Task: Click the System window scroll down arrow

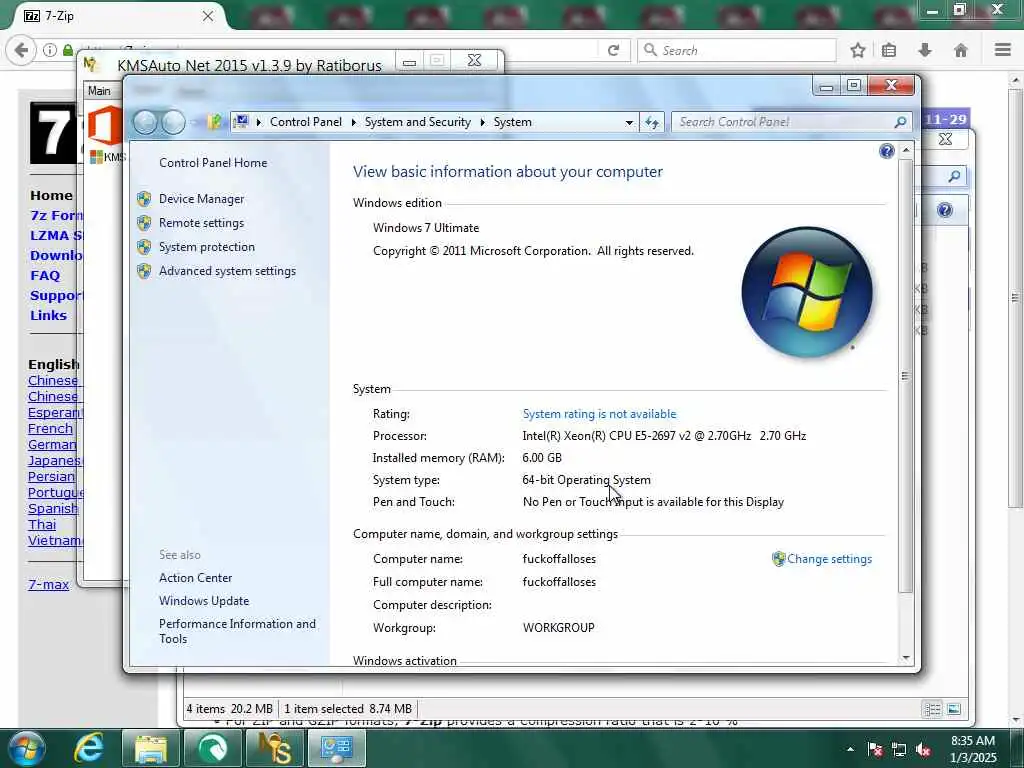Action: (x=906, y=658)
